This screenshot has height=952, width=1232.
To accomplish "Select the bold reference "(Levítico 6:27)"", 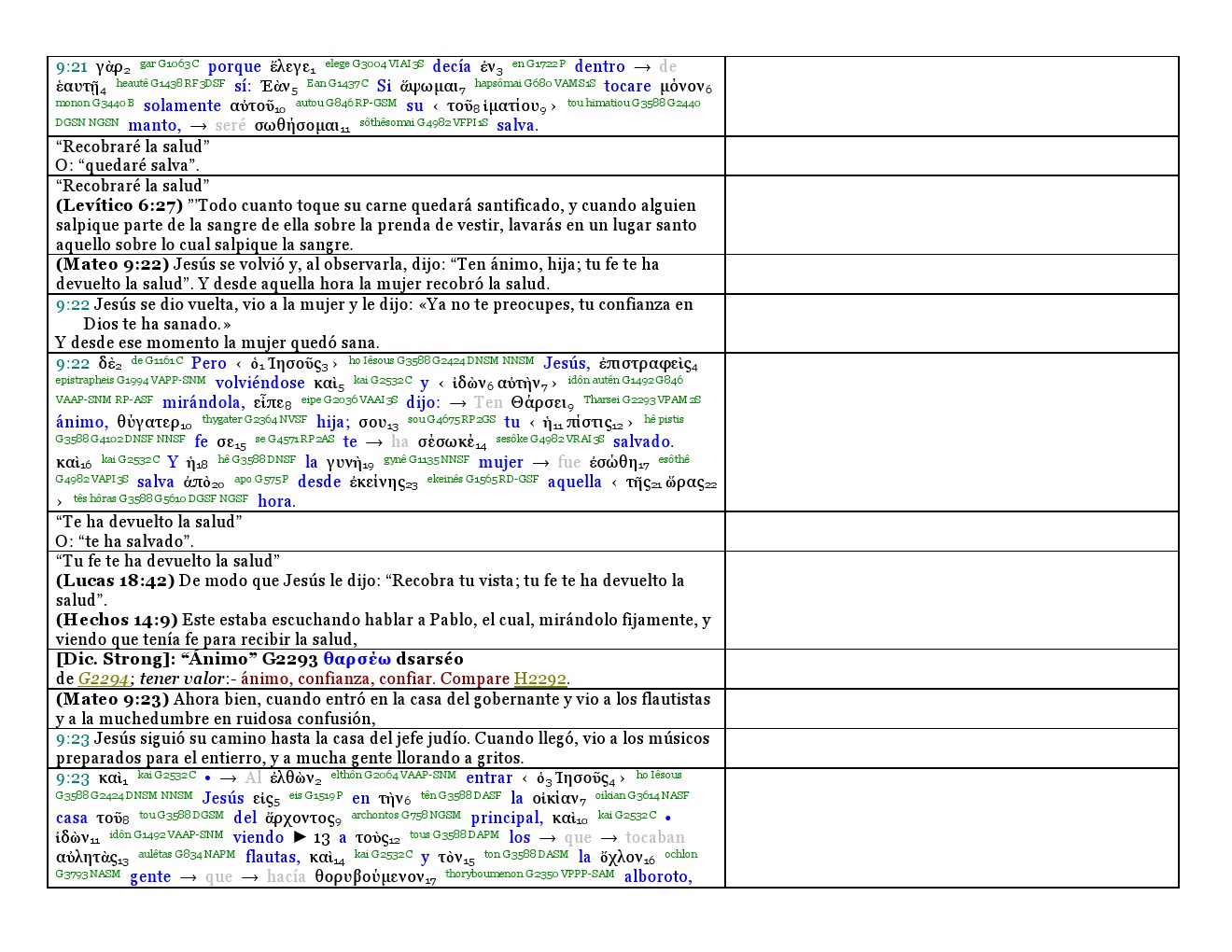I will (120, 205).
